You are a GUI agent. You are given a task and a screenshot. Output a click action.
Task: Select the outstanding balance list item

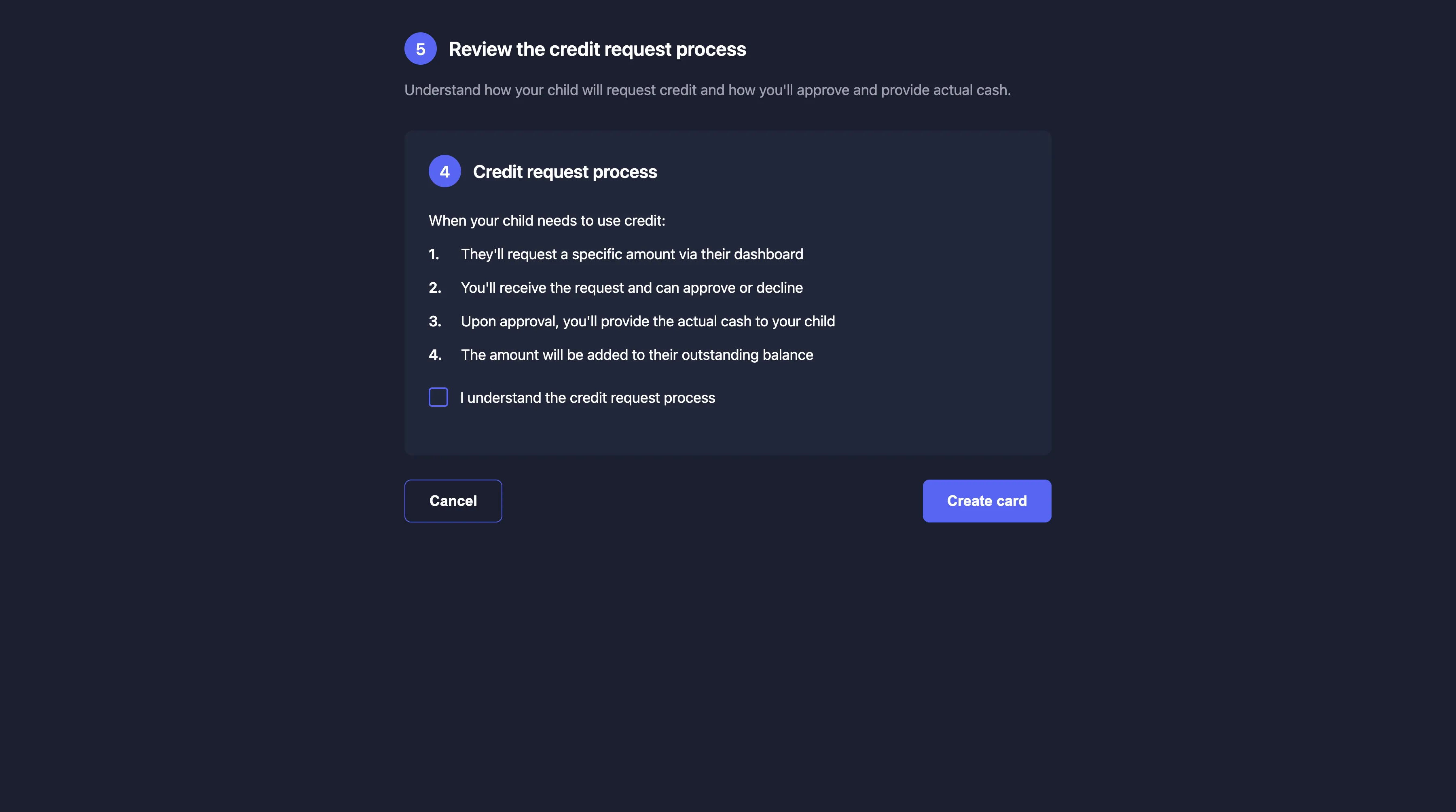(637, 355)
